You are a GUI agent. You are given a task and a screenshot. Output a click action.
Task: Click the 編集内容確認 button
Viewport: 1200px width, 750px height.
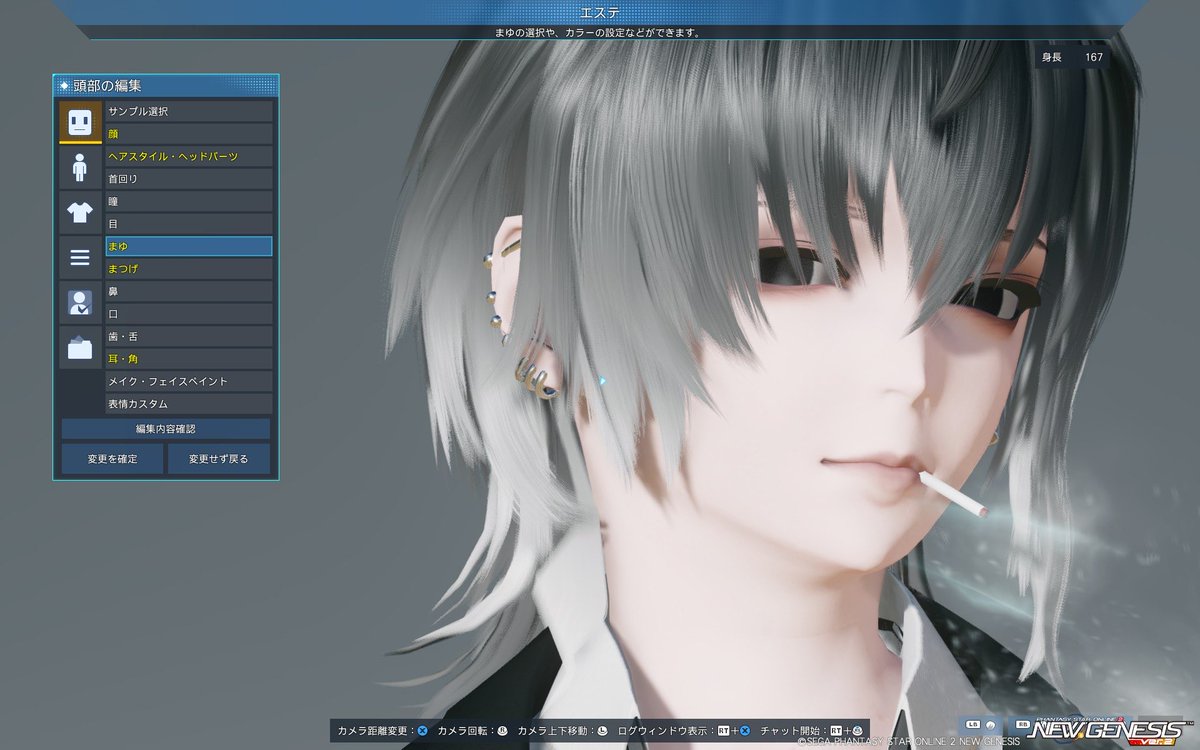coord(166,429)
